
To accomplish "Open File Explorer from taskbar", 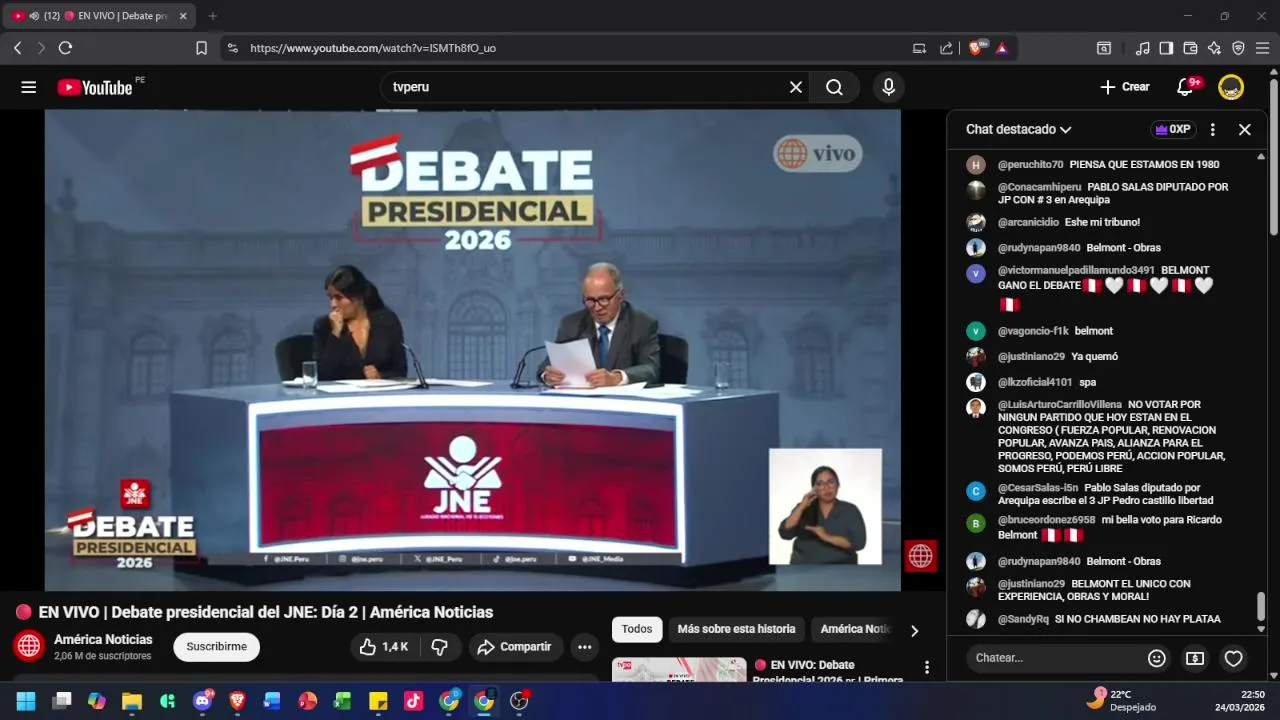I will point(132,701).
